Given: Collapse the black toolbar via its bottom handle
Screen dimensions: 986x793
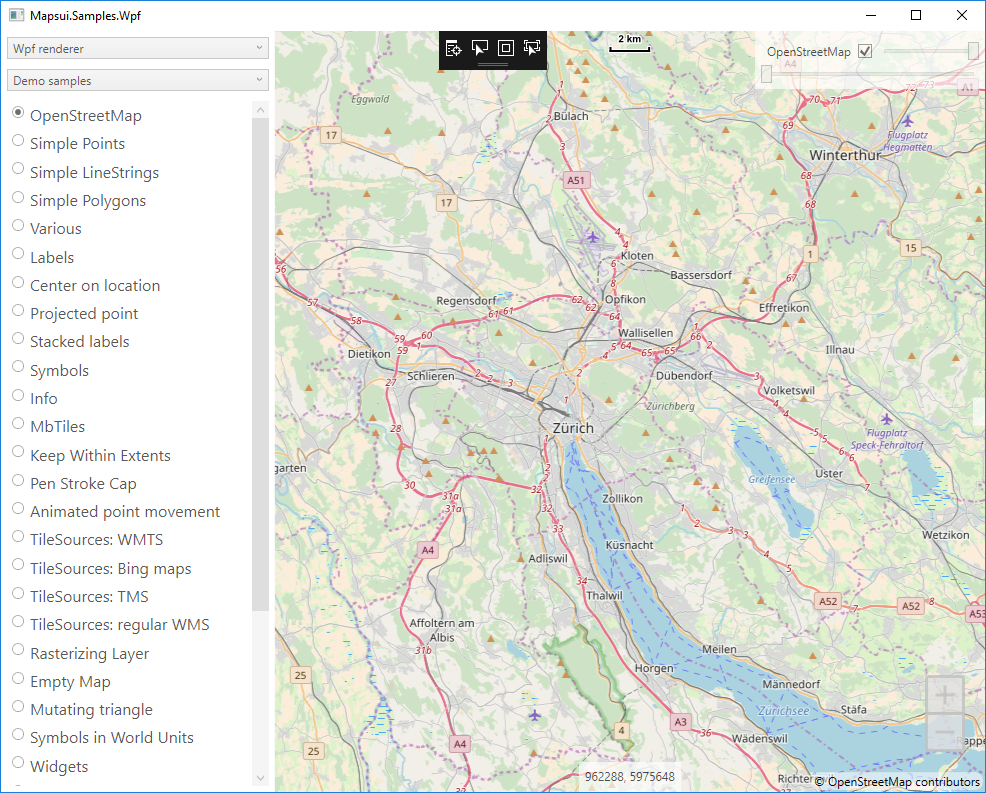Looking at the screenshot, I should pyautogui.click(x=493, y=65).
